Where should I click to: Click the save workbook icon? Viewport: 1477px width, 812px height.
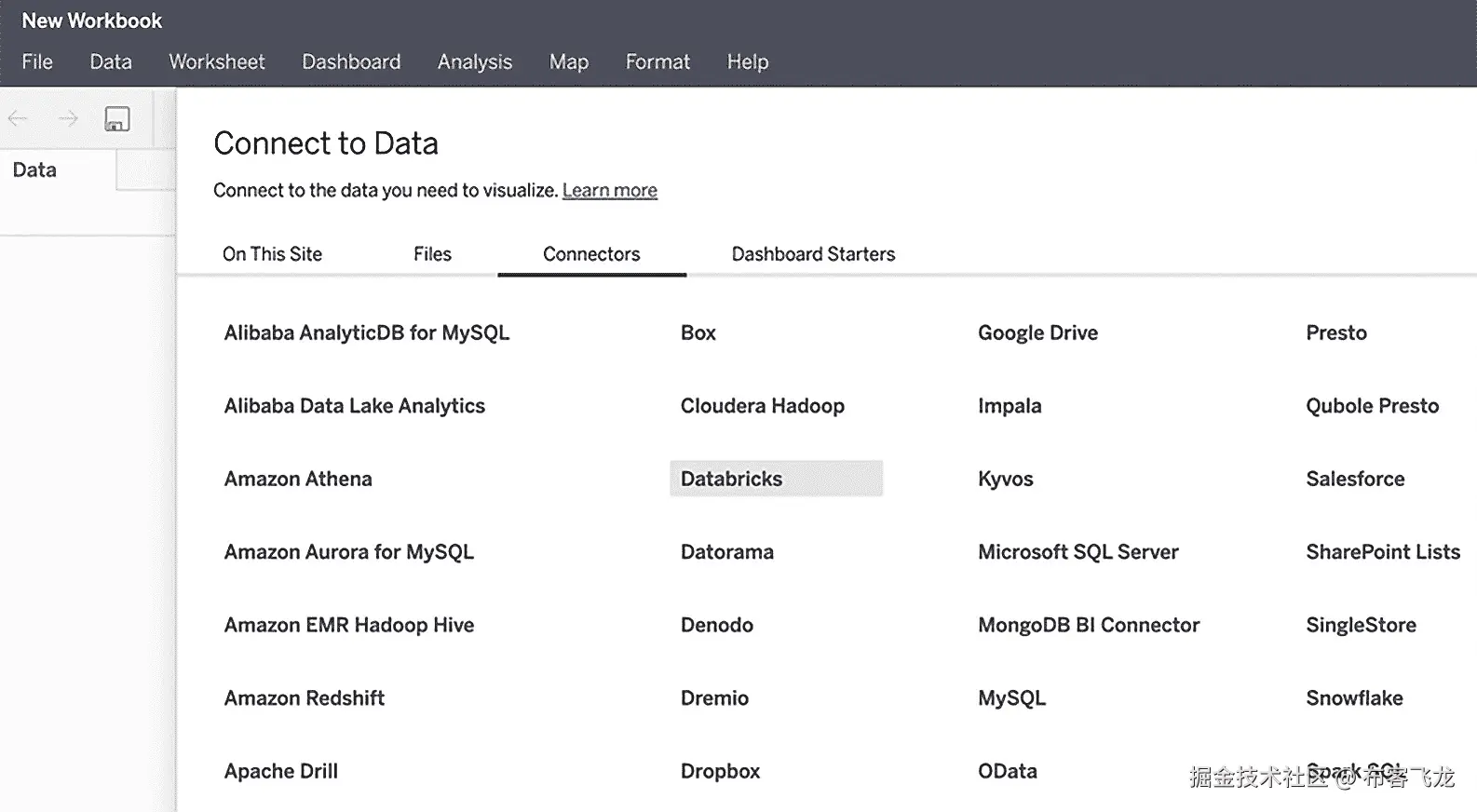pyautogui.click(x=117, y=119)
